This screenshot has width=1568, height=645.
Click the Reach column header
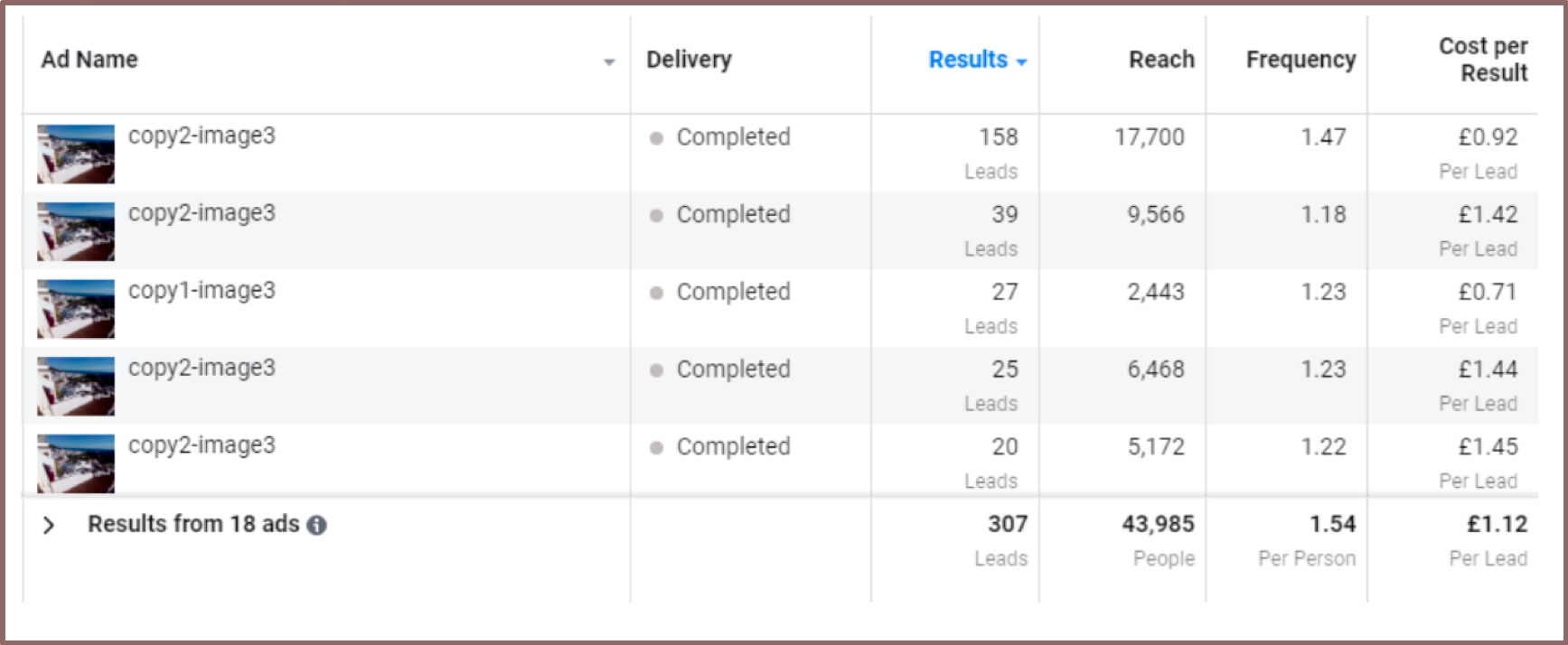pos(1160,60)
